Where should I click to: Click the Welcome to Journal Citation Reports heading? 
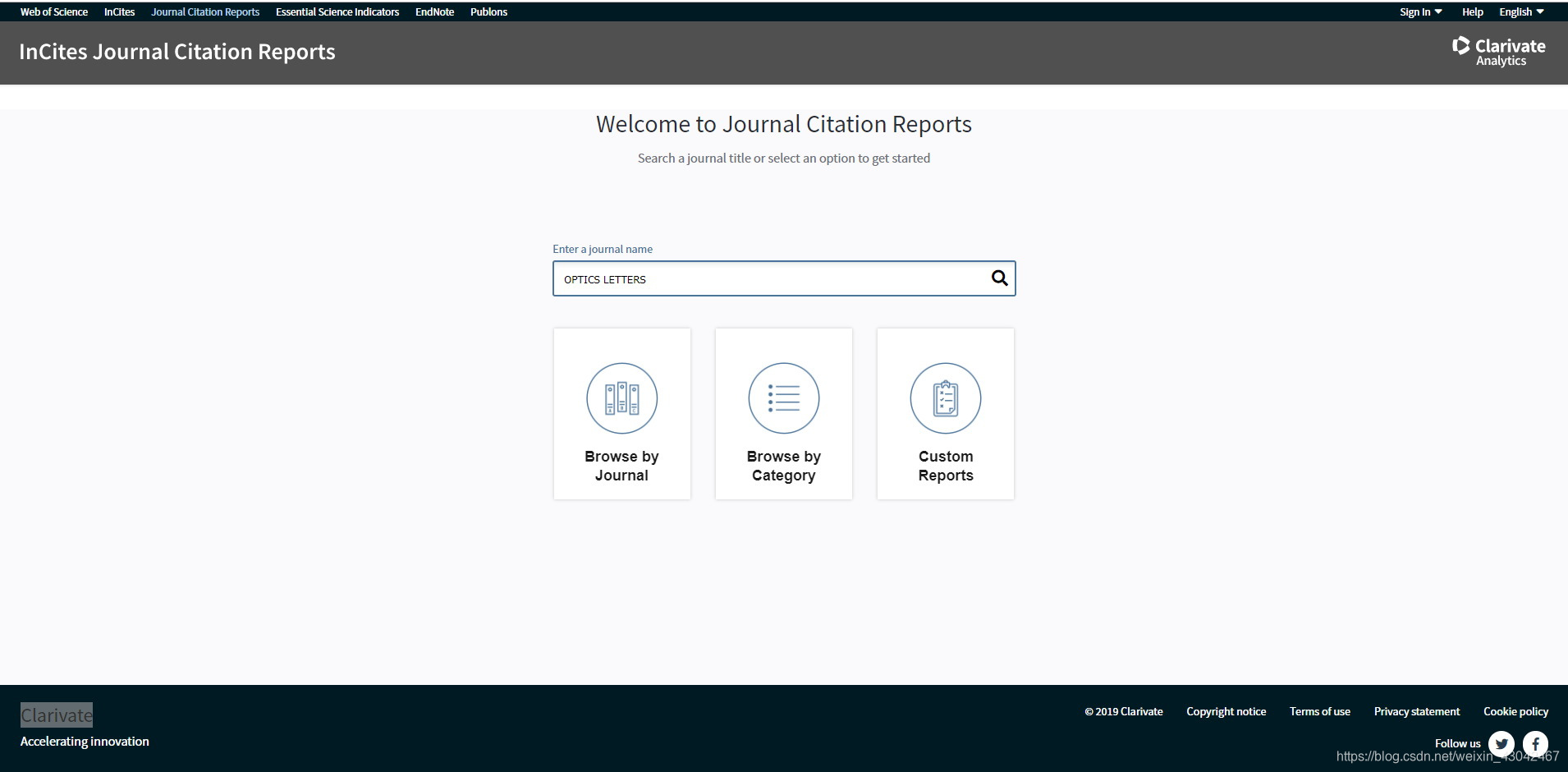784,124
